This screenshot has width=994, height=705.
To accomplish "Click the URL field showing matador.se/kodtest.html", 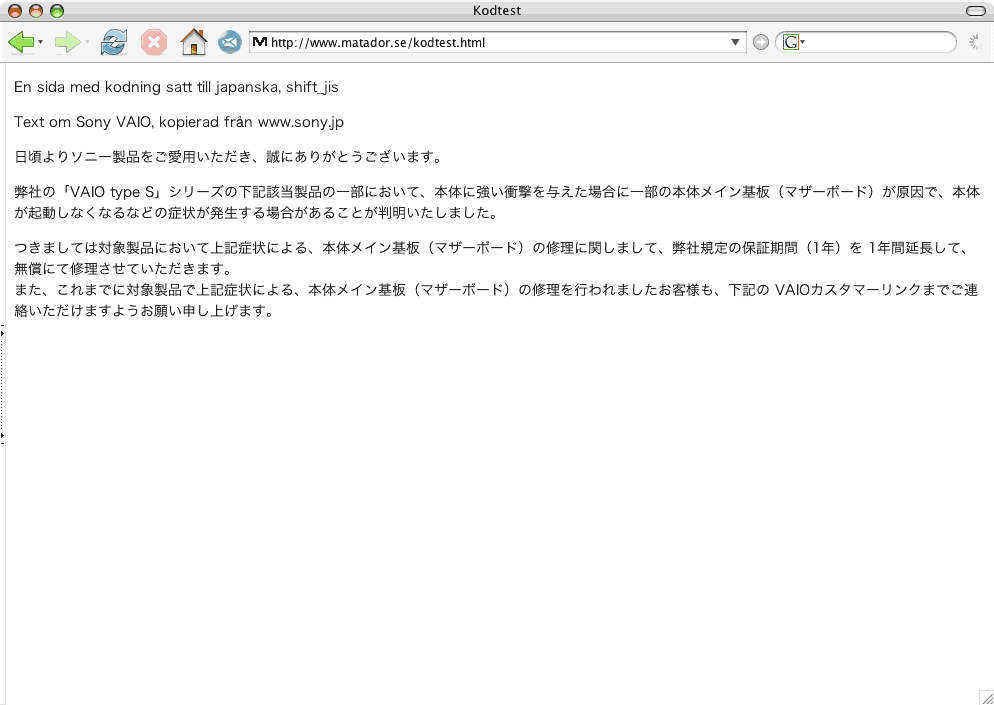I will point(497,42).
